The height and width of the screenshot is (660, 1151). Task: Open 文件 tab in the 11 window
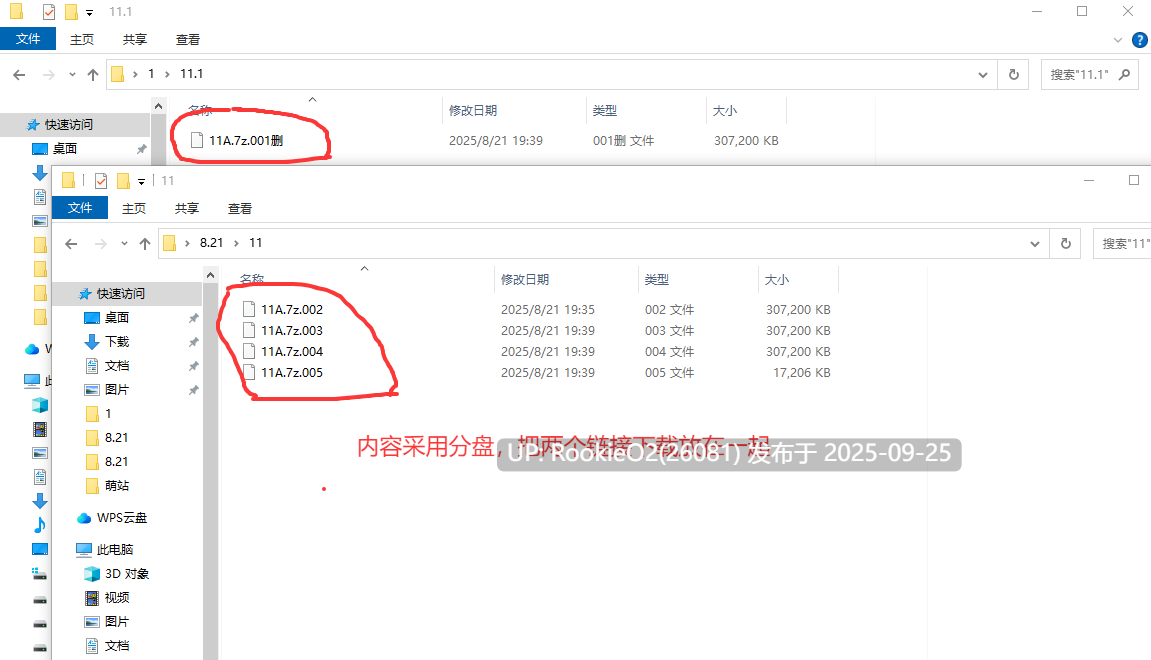pos(80,208)
